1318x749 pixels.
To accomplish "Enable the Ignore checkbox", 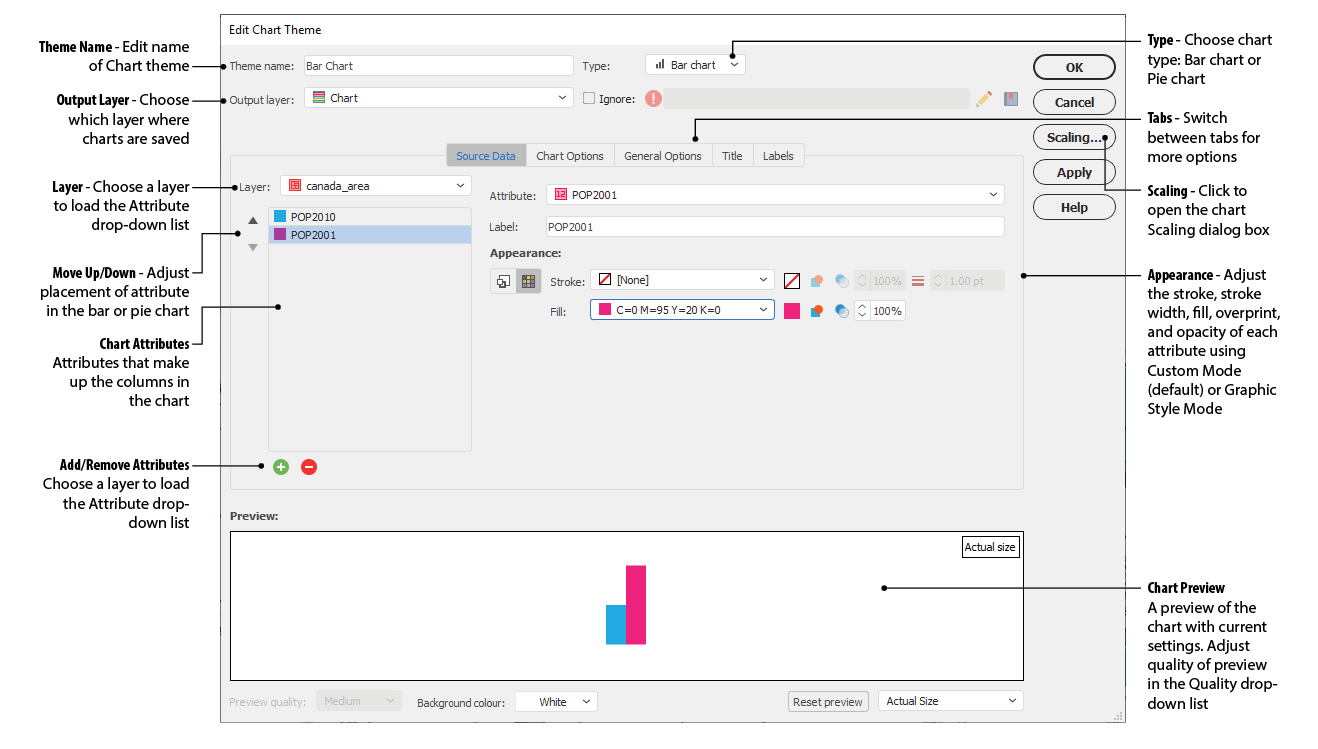I will (x=589, y=99).
